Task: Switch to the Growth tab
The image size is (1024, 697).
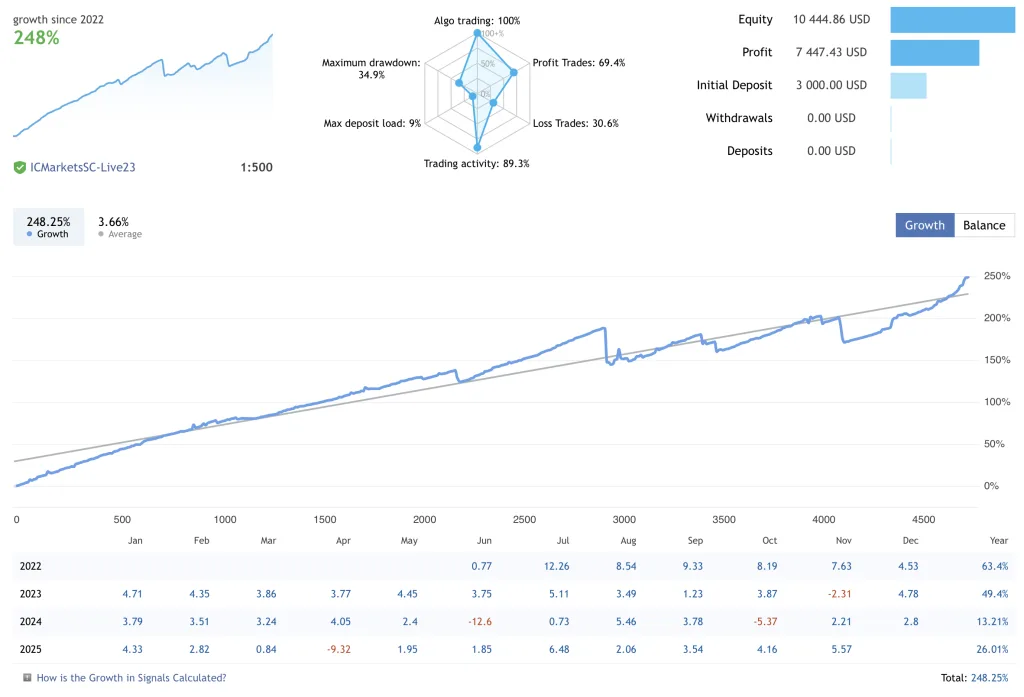Action: pos(924,225)
